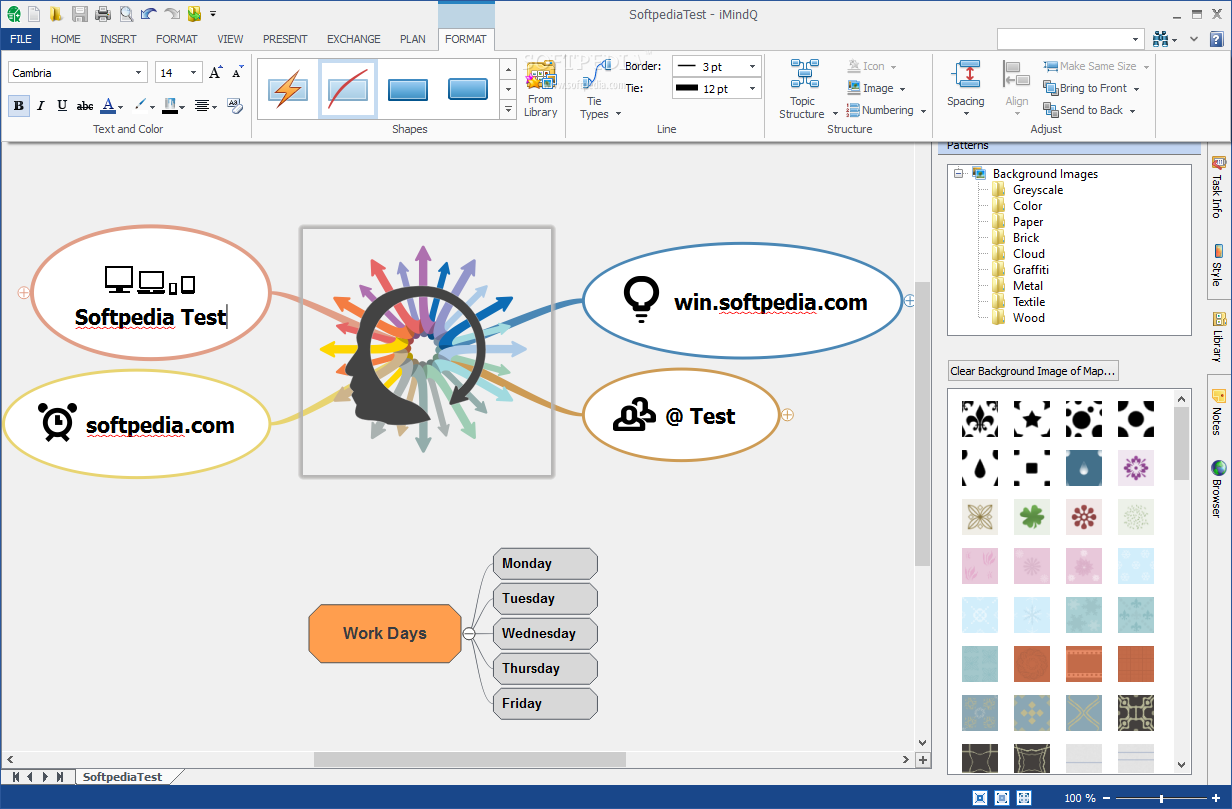Toggle underline formatting

coord(62,105)
